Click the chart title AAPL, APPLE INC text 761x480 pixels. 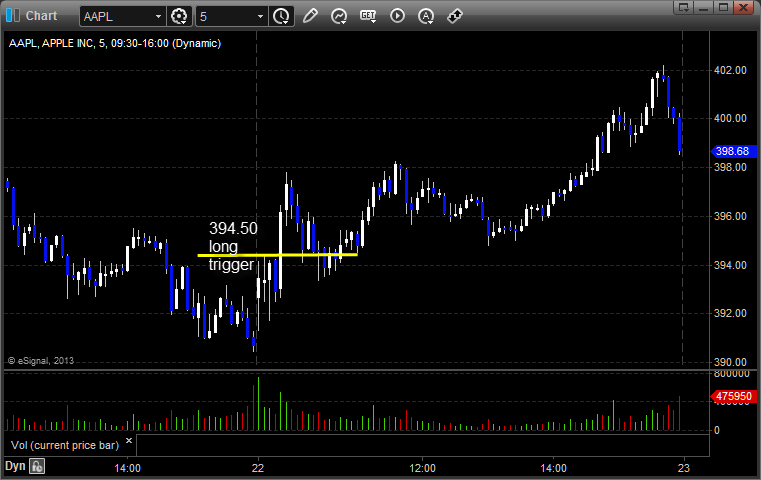click(x=115, y=43)
